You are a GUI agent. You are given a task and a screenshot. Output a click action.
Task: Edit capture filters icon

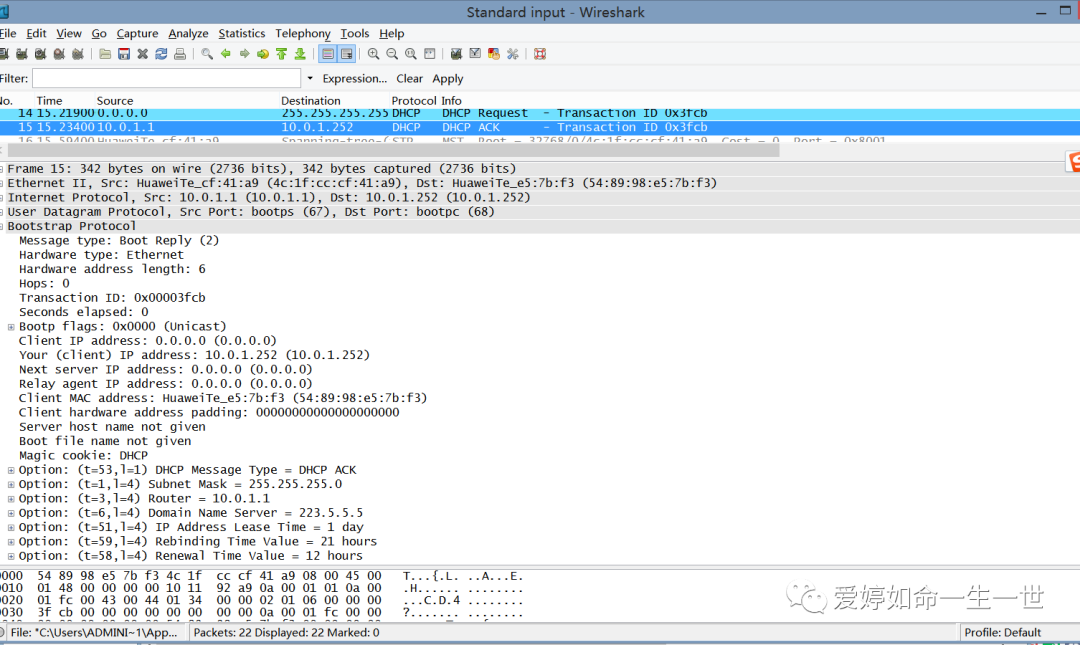pos(456,54)
